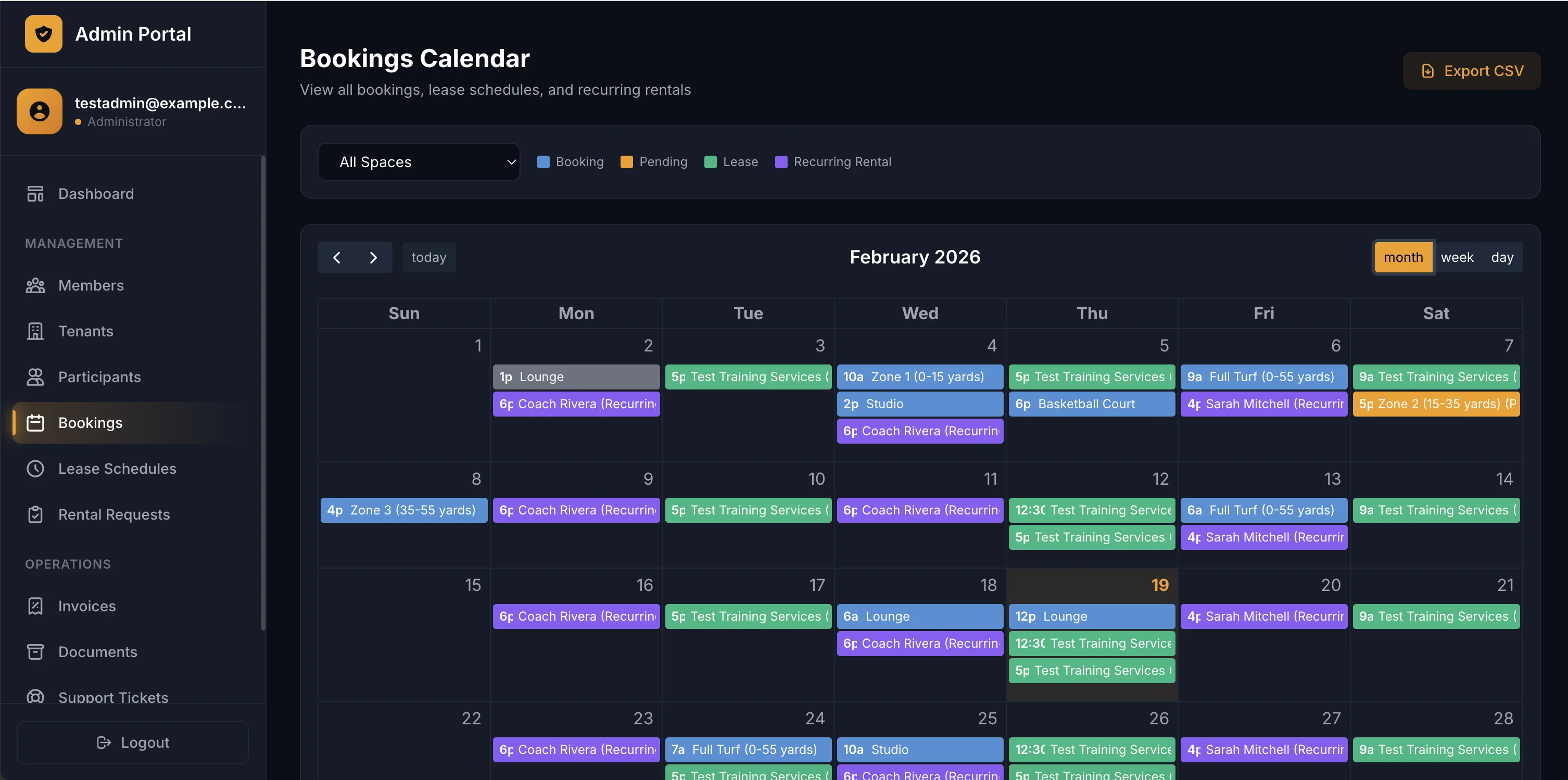Switch calendar to day view
1568x780 pixels.
1502,257
